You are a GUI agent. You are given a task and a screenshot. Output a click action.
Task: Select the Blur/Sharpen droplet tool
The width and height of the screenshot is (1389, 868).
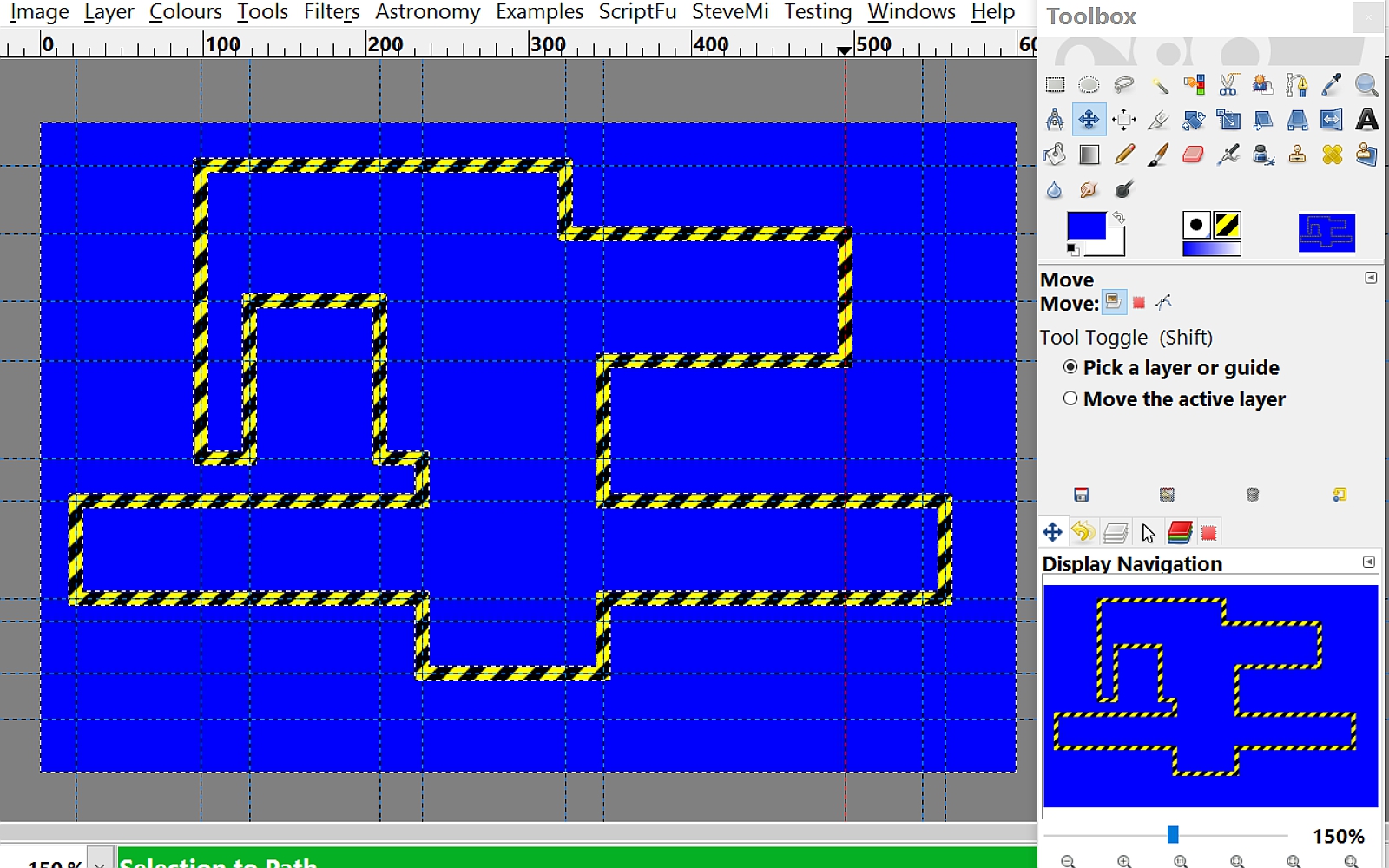(1055, 189)
